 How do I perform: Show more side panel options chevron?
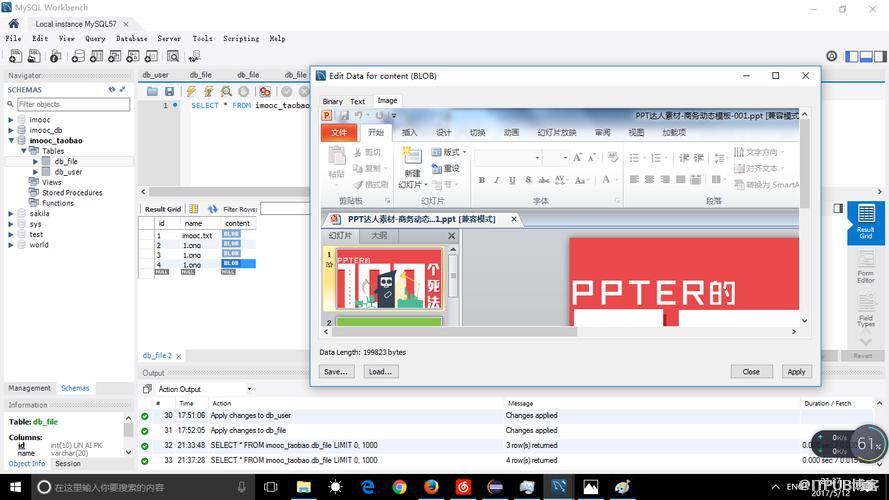coord(866,341)
